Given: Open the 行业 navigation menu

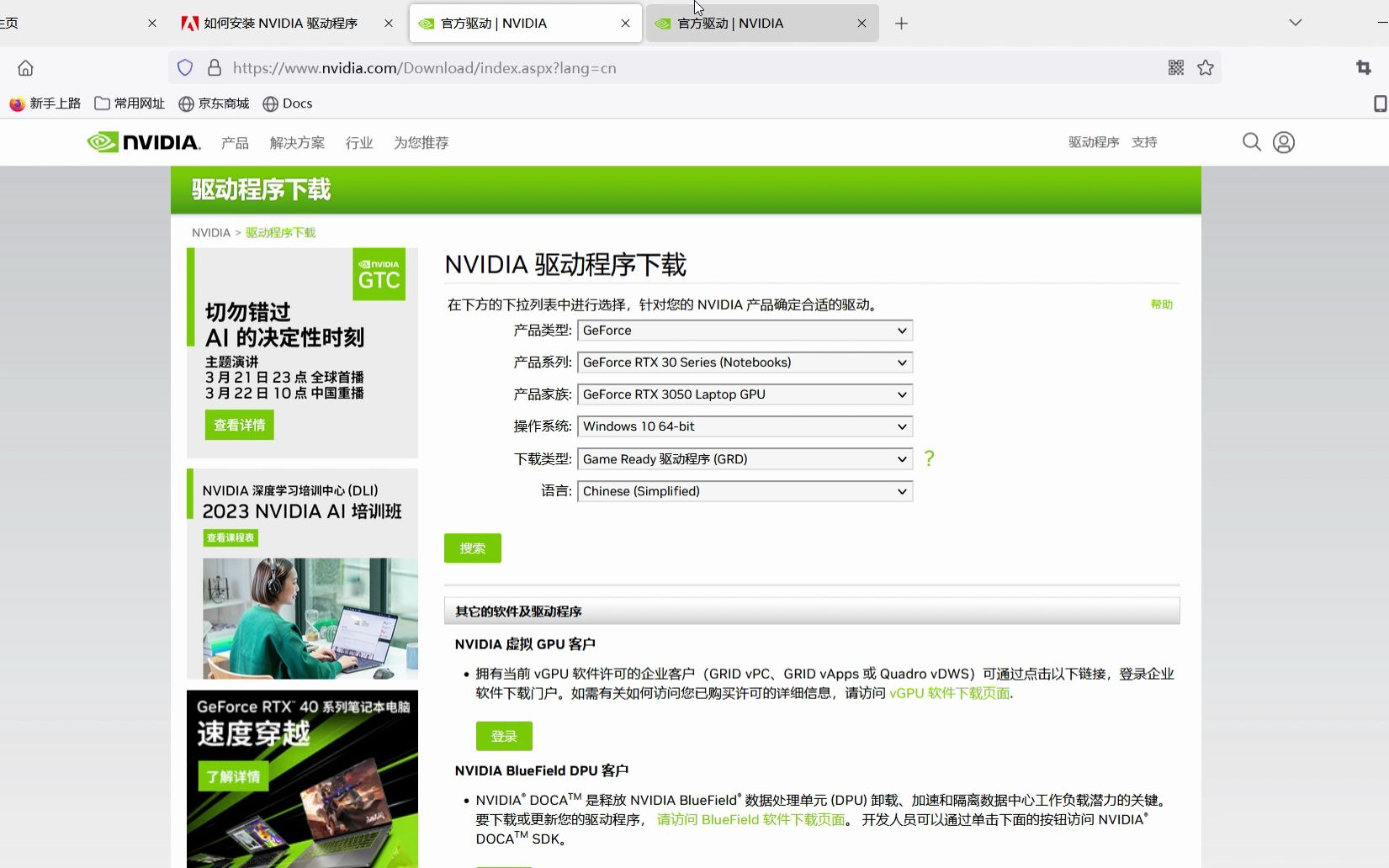Looking at the screenshot, I should coord(359,143).
